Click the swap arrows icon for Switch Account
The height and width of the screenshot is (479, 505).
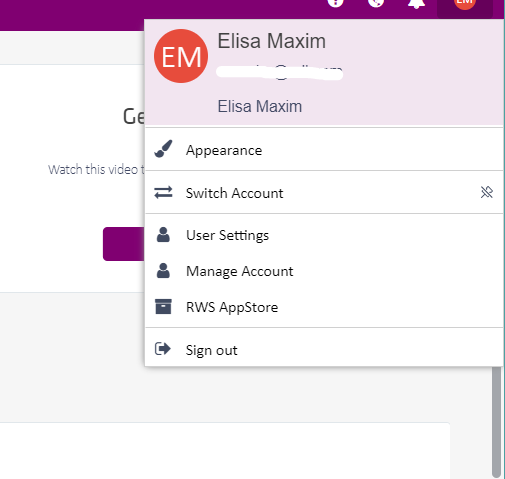(x=163, y=192)
